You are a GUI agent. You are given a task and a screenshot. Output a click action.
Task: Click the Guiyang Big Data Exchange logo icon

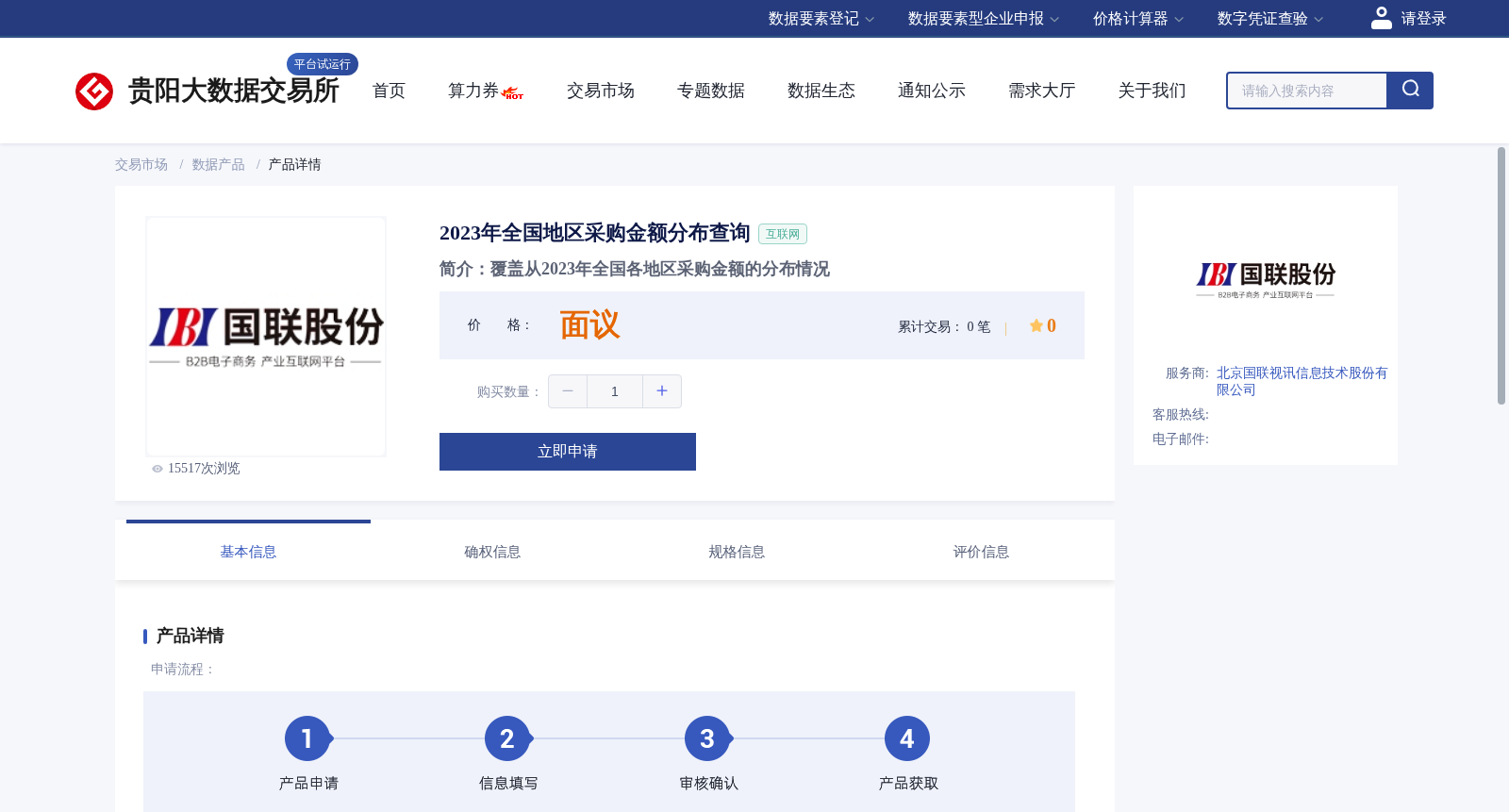[x=94, y=91]
